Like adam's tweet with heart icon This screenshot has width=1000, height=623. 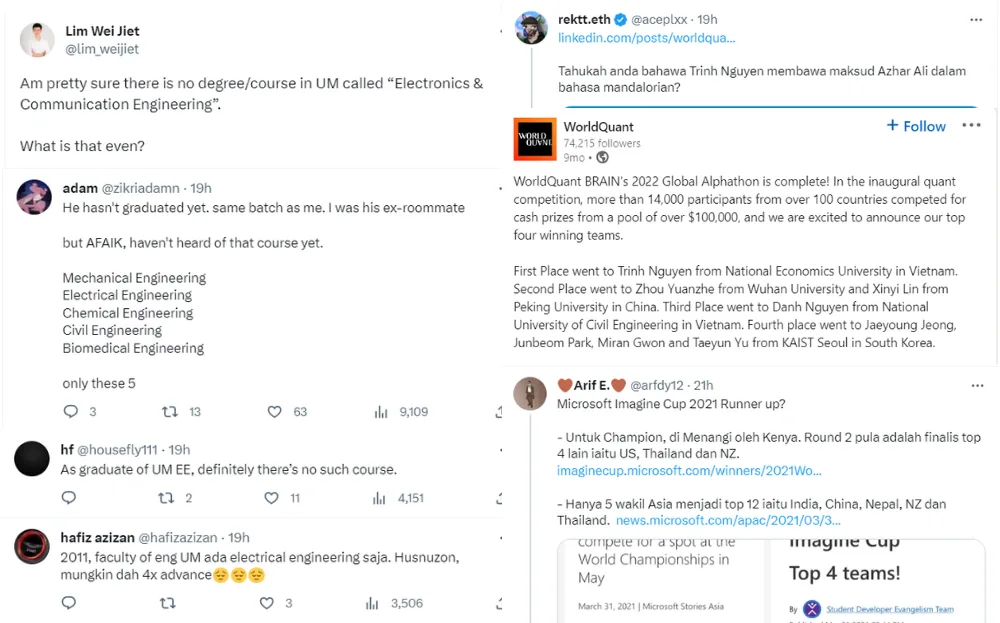(275, 411)
